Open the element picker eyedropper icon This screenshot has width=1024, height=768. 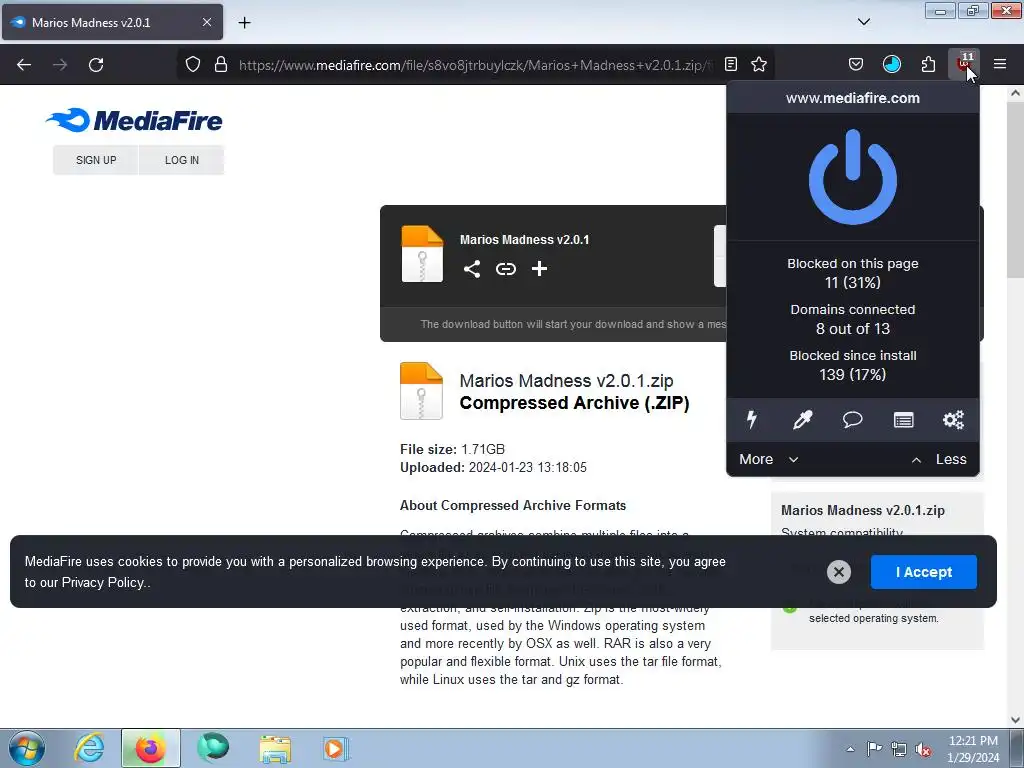tap(802, 419)
